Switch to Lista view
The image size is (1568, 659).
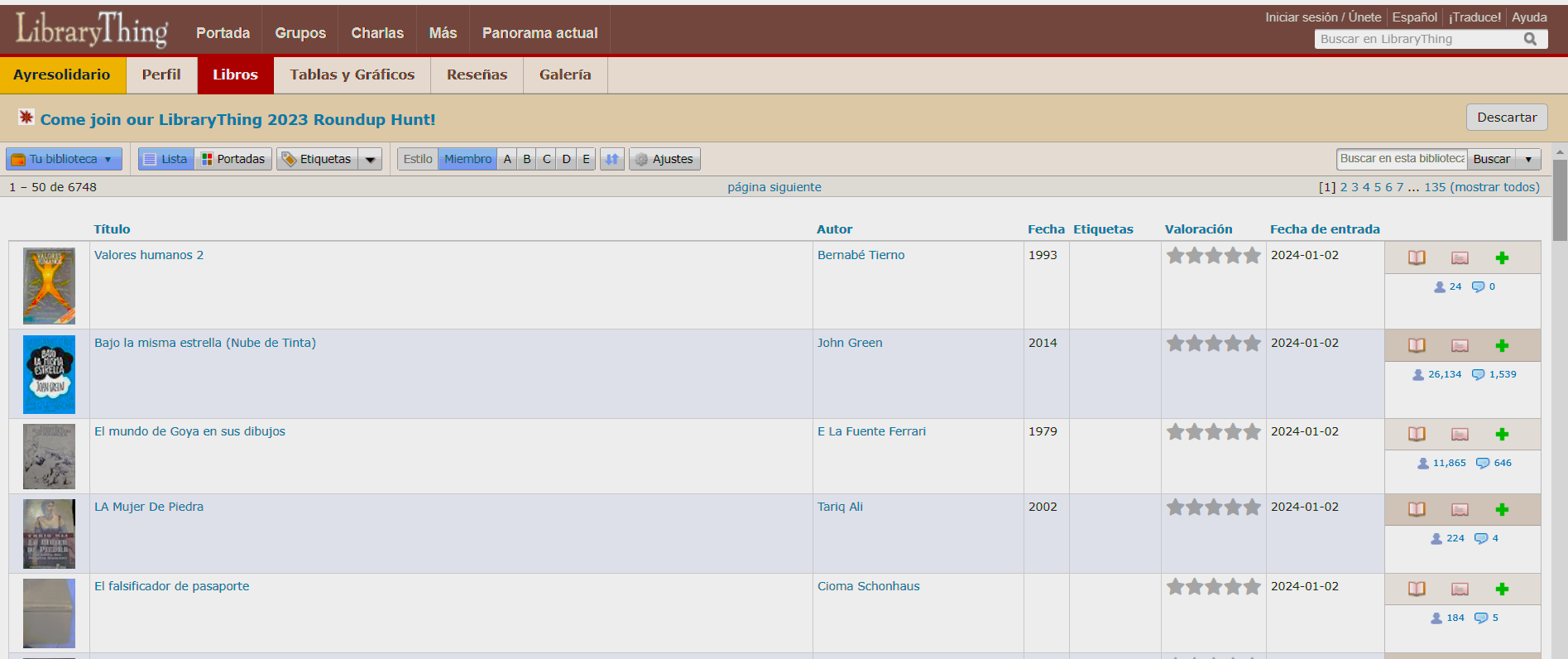(x=165, y=159)
